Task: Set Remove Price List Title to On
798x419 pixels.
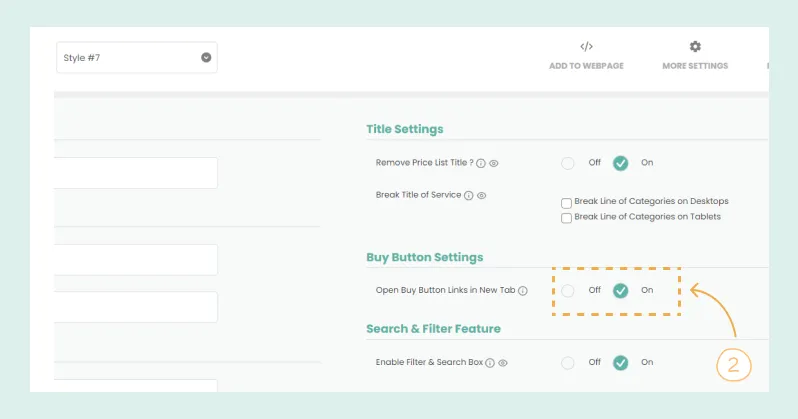Action: click(620, 163)
